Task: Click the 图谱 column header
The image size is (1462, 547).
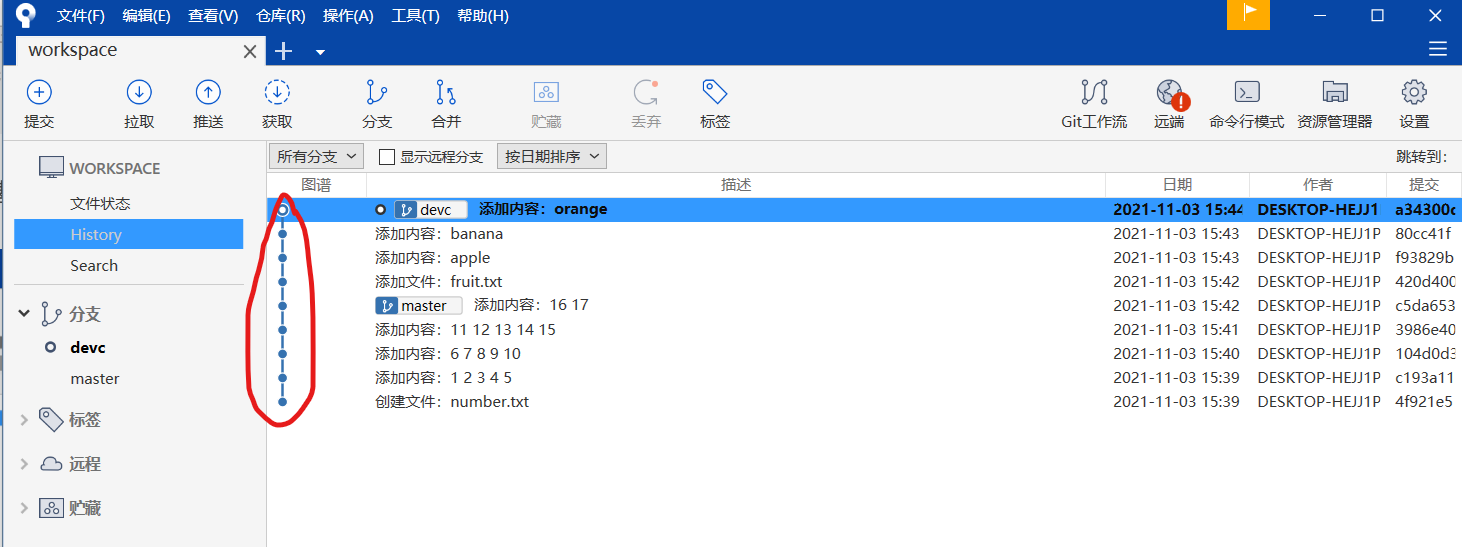Action: click(x=316, y=185)
